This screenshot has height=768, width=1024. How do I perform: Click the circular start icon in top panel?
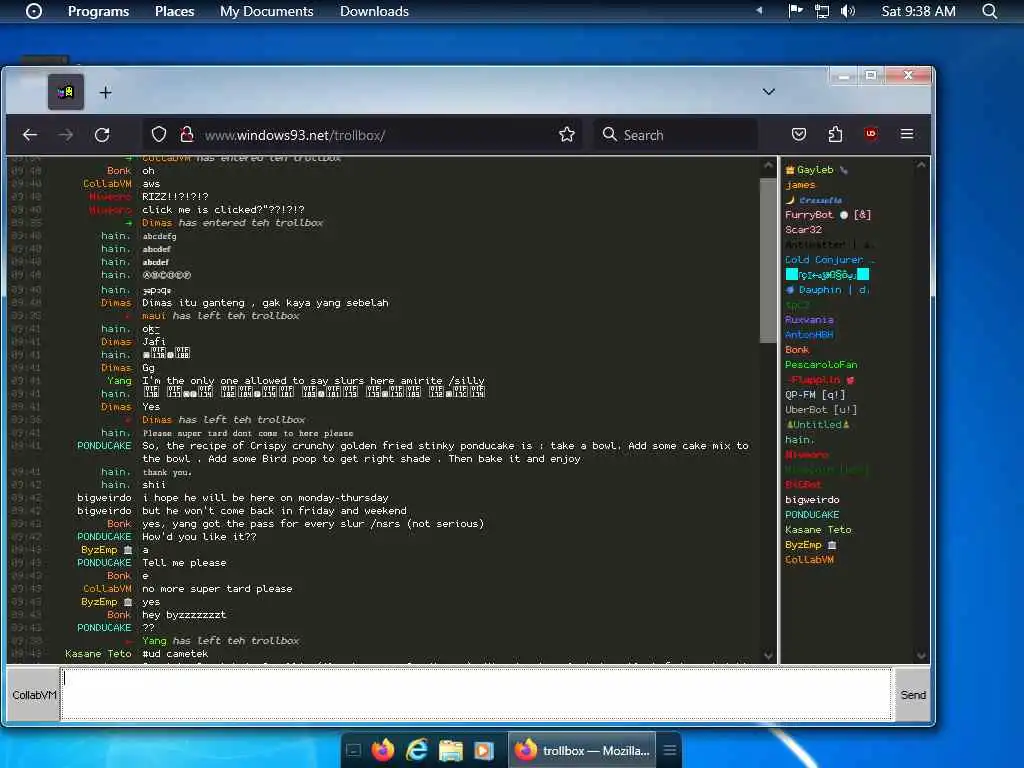(x=34, y=11)
